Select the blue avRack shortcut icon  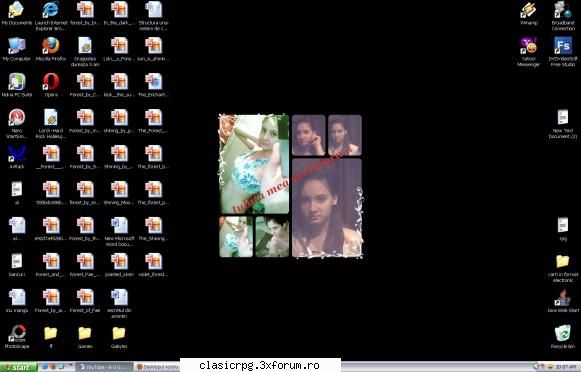point(16,157)
